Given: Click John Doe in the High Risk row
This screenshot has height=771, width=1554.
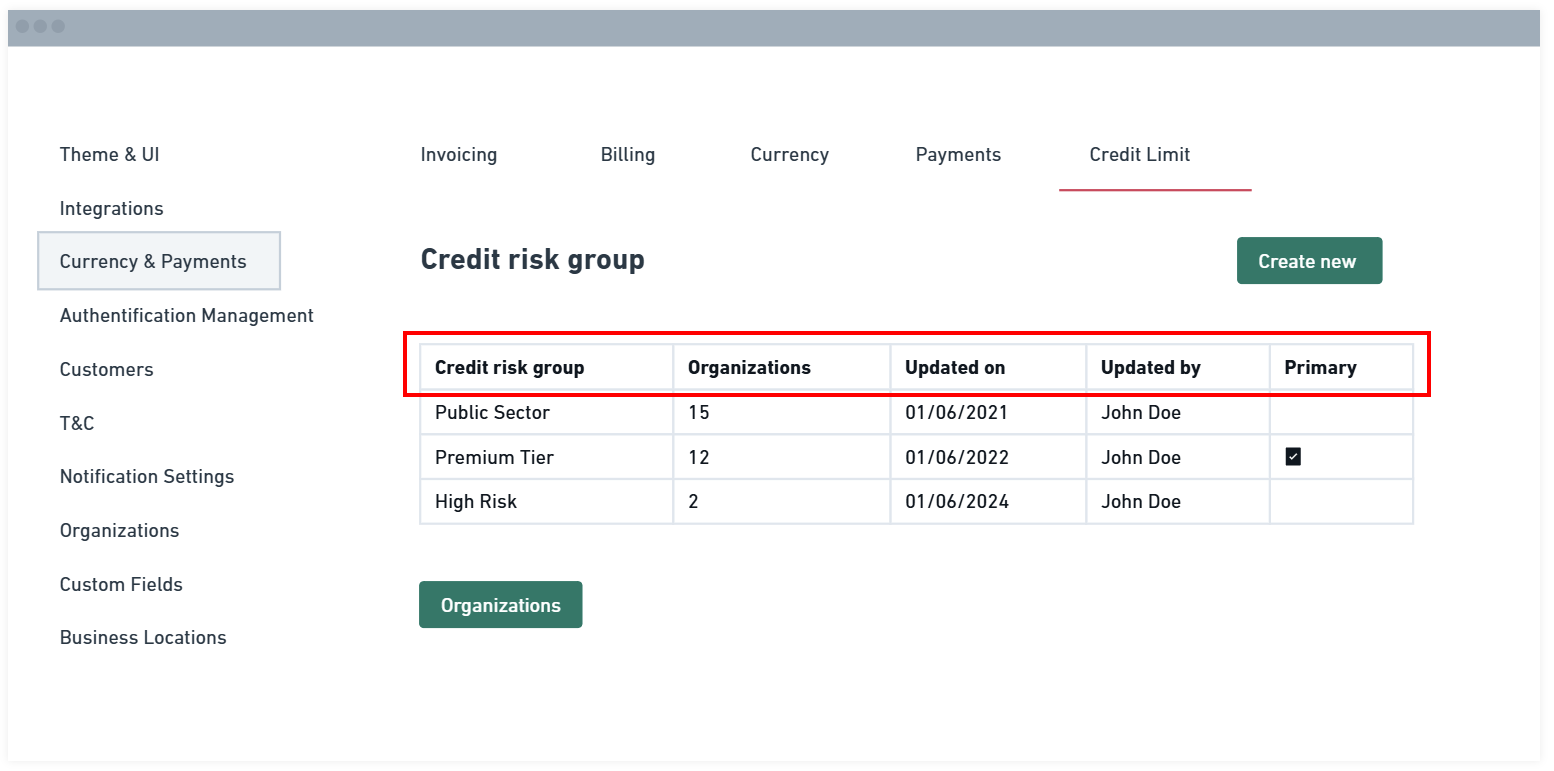Looking at the screenshot, I should point(1141,502).
